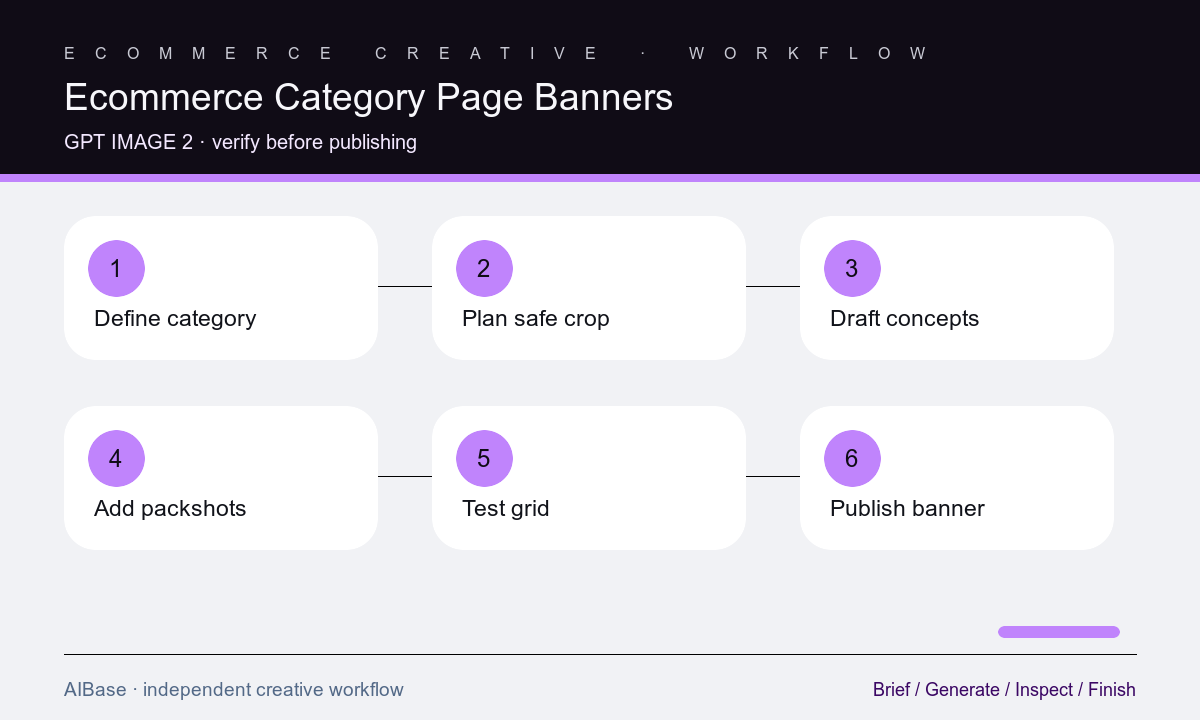Select the 'Define category' label
Viewport: 1200px width, 720px height.
click(x=175, y=319)
